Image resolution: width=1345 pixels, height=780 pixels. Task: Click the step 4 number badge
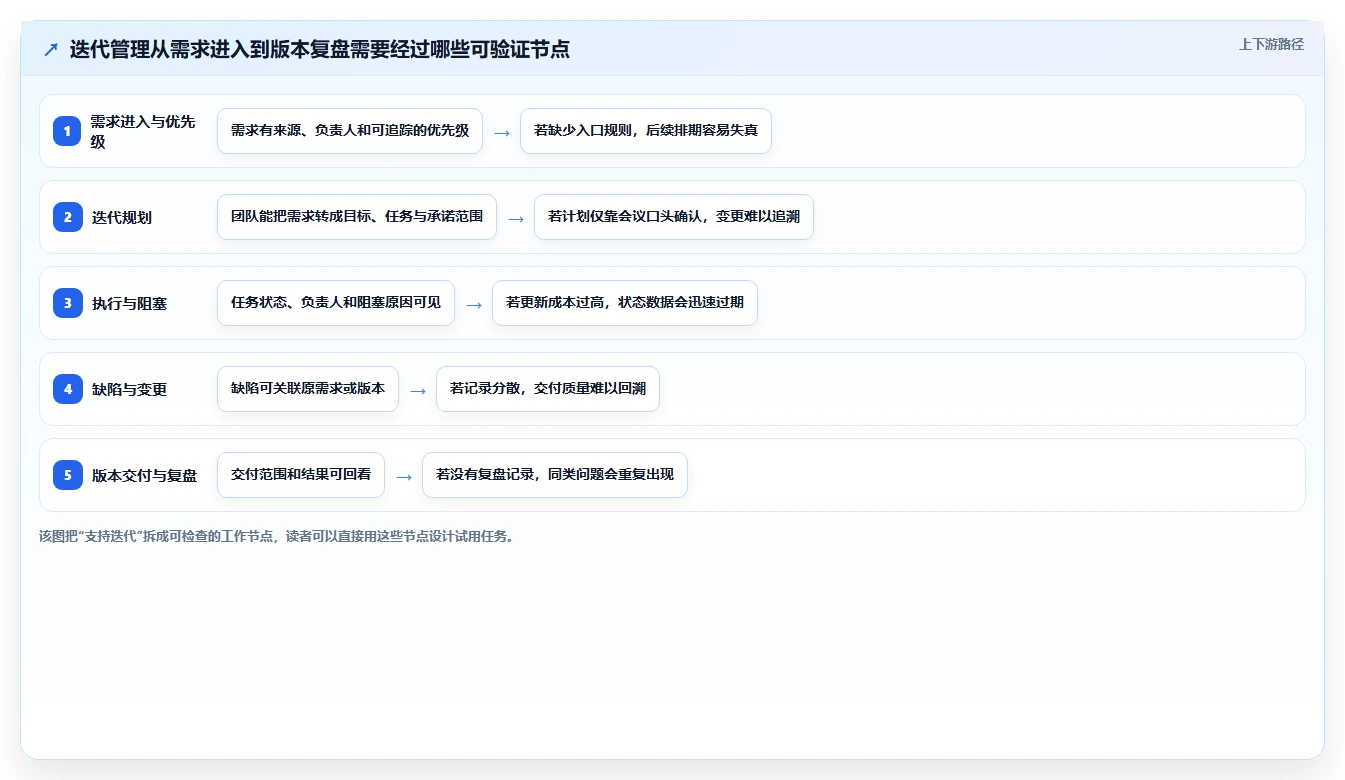click(68, 389)
